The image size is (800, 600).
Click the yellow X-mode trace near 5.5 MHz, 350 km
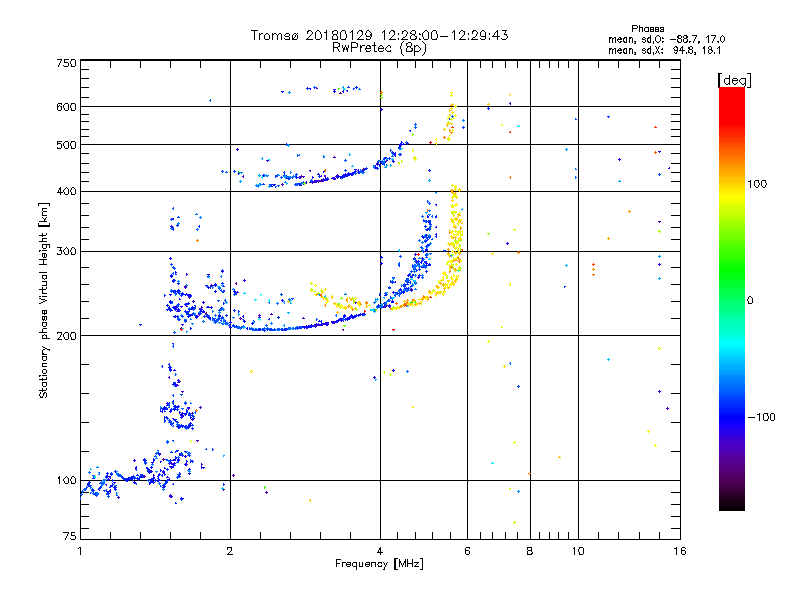pyautogui.click(x=455, y=235)
